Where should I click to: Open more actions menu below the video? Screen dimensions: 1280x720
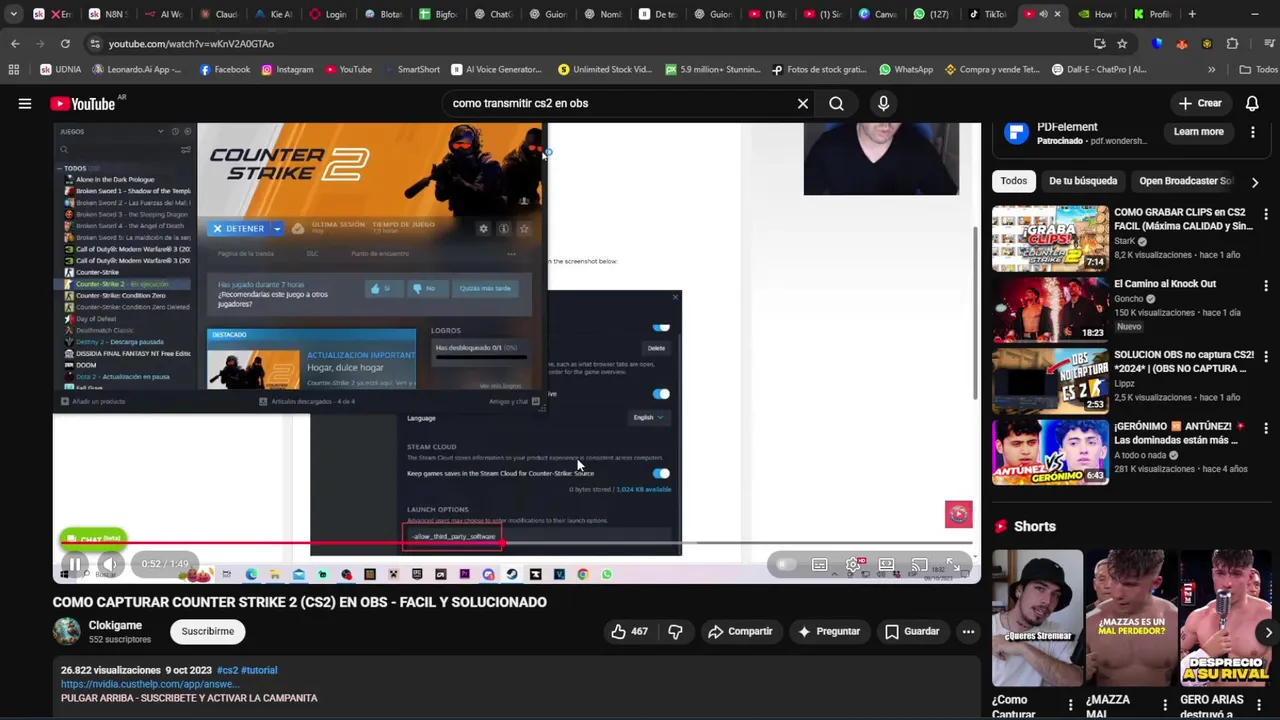[968, 631]
